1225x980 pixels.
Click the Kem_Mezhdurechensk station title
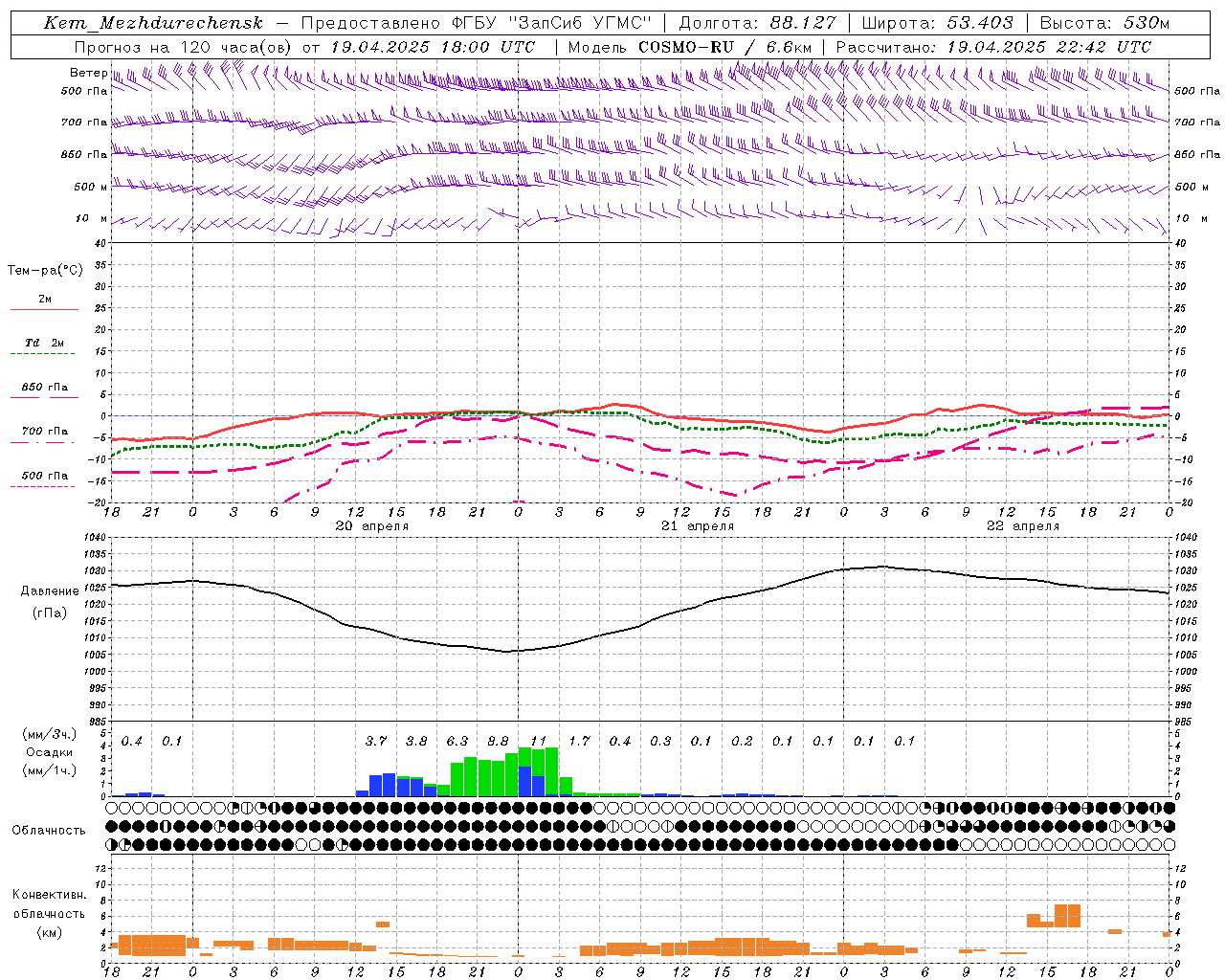[x=153, y=23]
